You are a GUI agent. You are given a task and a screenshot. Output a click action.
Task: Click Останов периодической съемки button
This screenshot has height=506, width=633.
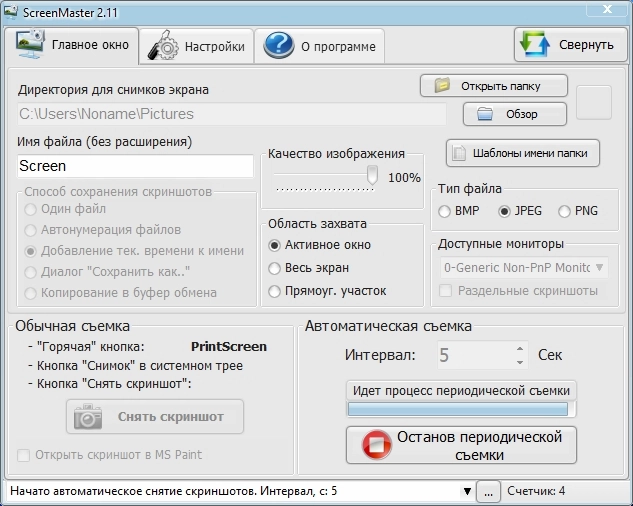click(461, 445)
